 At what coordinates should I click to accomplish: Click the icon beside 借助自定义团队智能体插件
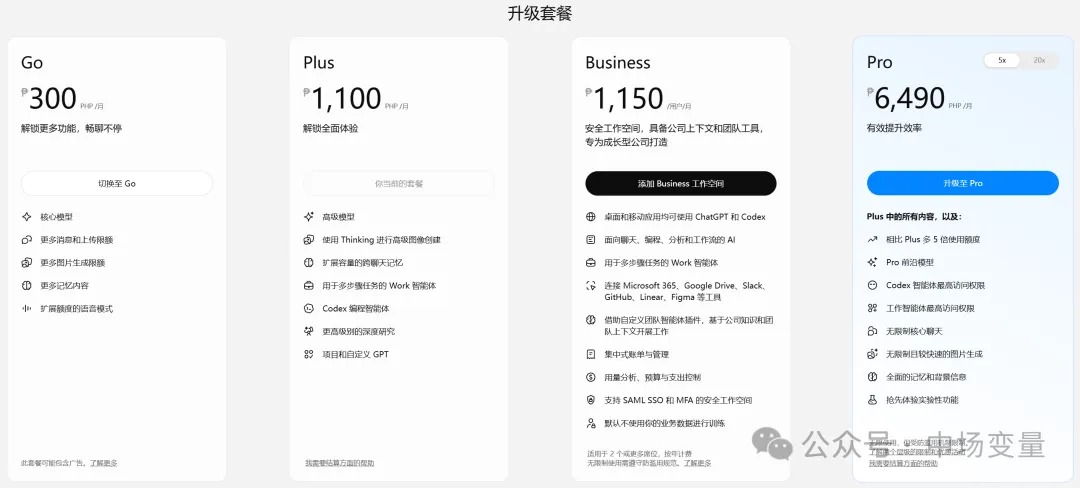click(x=590, y=320)
